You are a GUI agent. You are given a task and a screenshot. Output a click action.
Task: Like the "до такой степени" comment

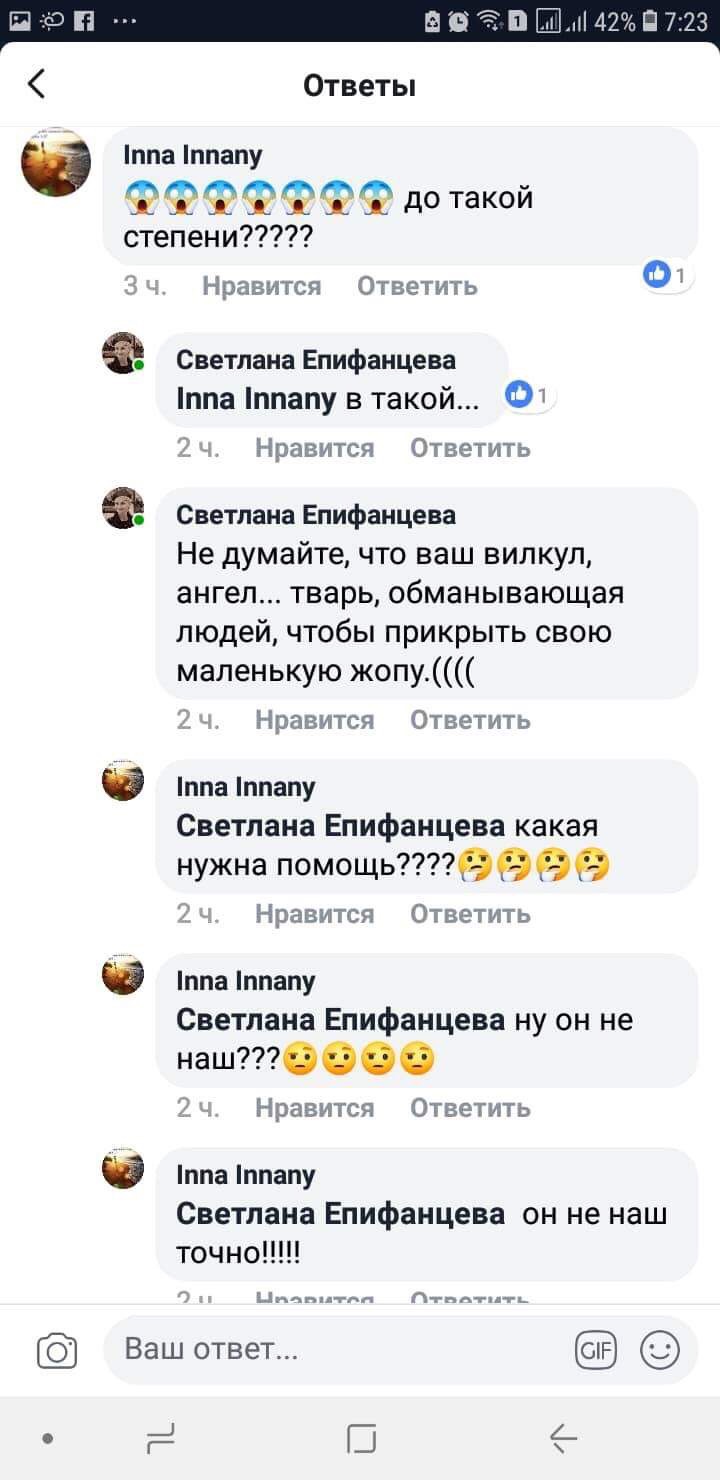tap(261, 287)
